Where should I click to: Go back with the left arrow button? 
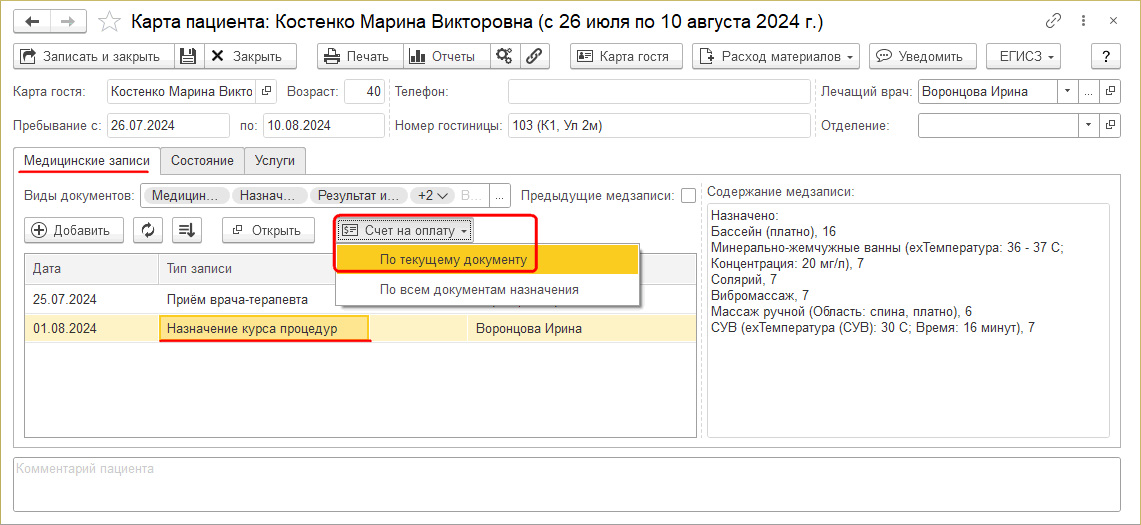click(32, 22)
